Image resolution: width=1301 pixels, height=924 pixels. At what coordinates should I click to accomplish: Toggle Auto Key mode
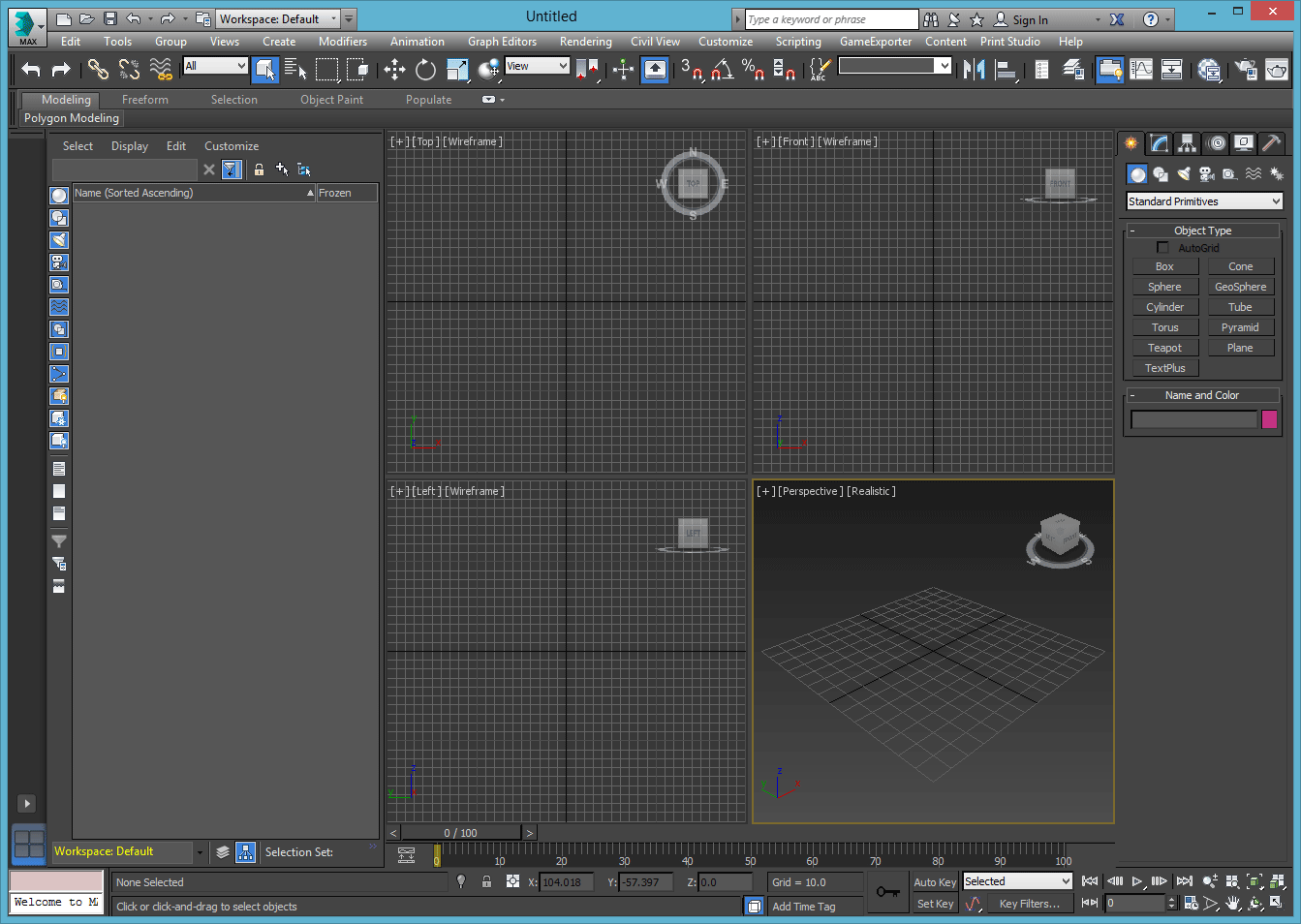[935, 882]
